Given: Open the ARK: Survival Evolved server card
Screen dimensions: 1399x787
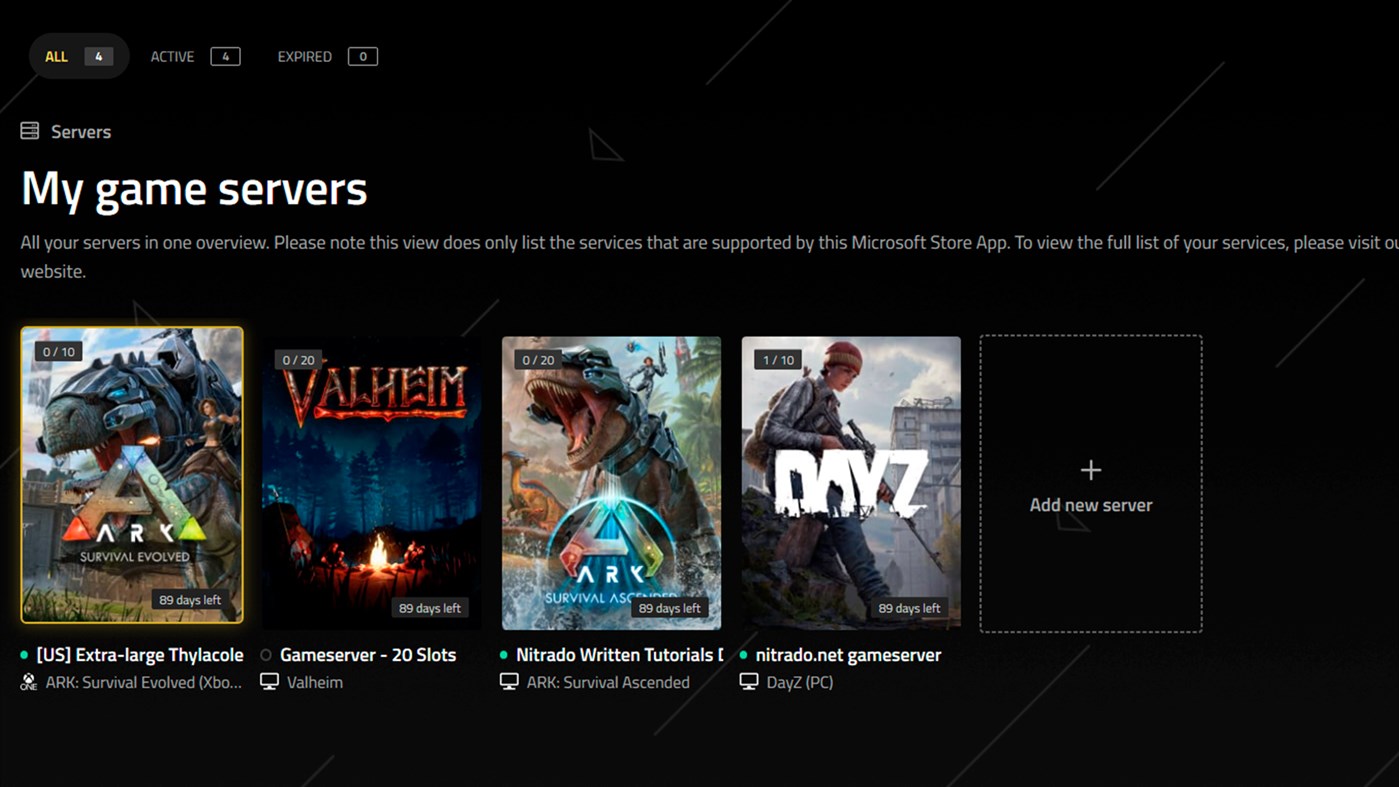Looking at the screenshot, I should tap(132, 475).
